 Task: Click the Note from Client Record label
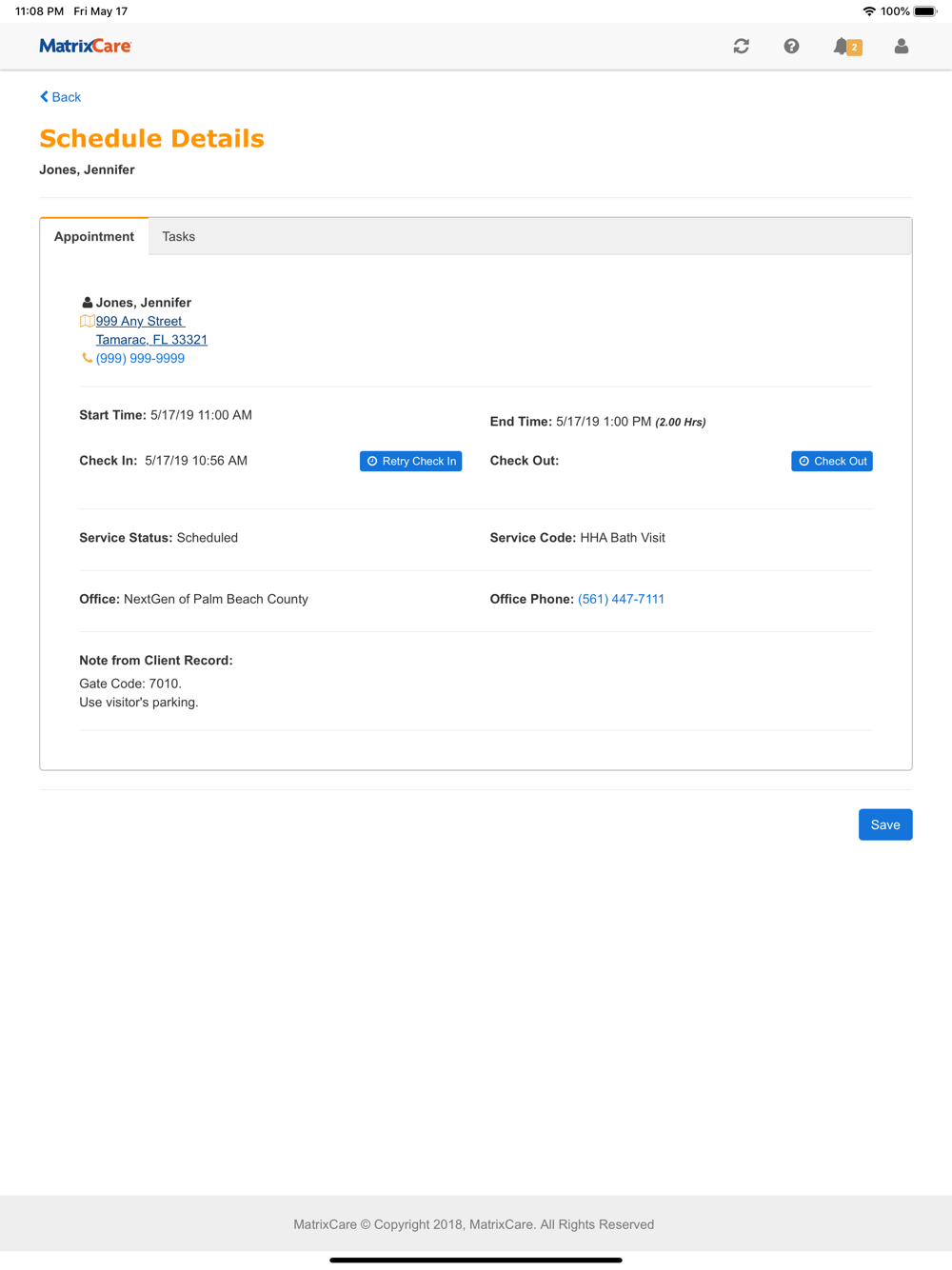[x=156, y=660]
